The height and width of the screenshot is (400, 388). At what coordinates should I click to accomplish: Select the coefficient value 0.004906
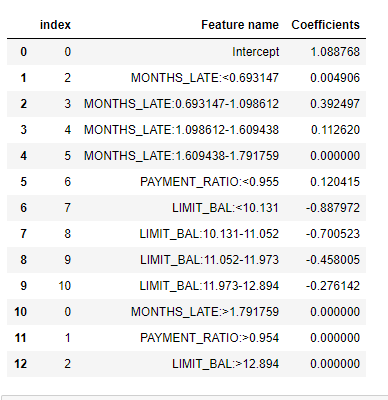pos(335,78)
